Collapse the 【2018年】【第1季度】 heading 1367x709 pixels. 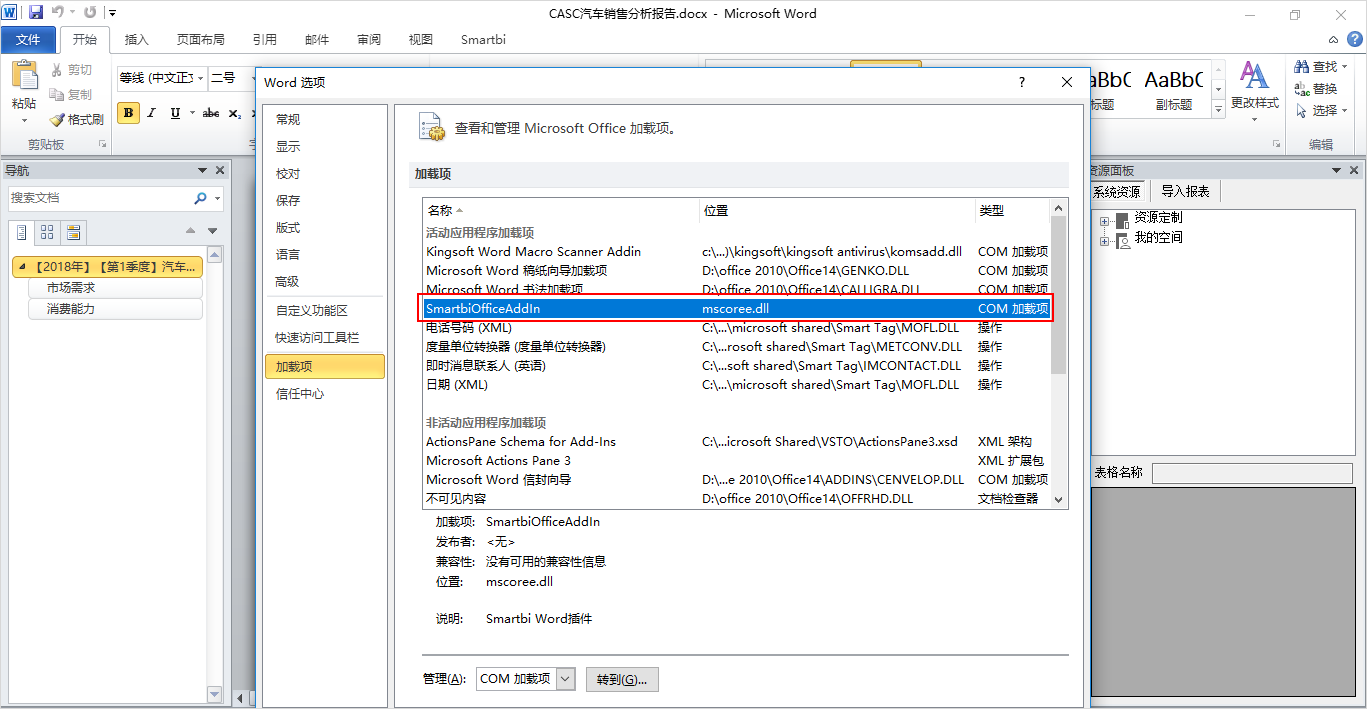coord(23,267)
